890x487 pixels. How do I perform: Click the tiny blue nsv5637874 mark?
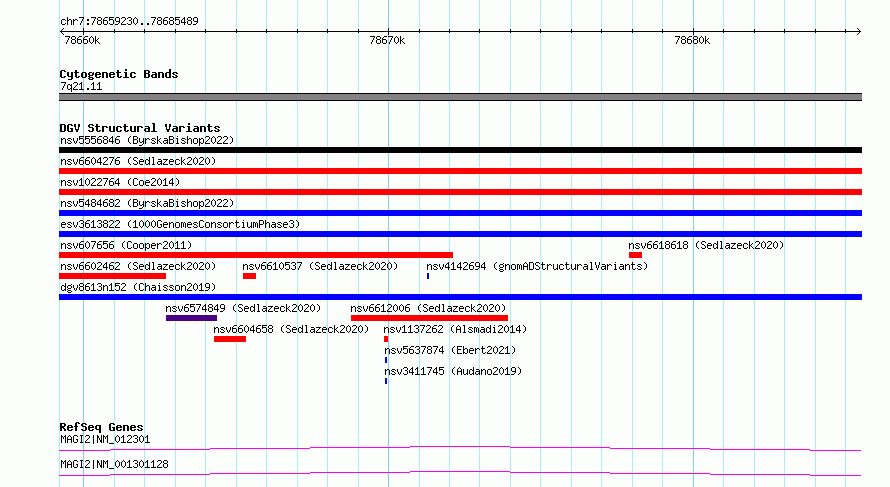386,360
